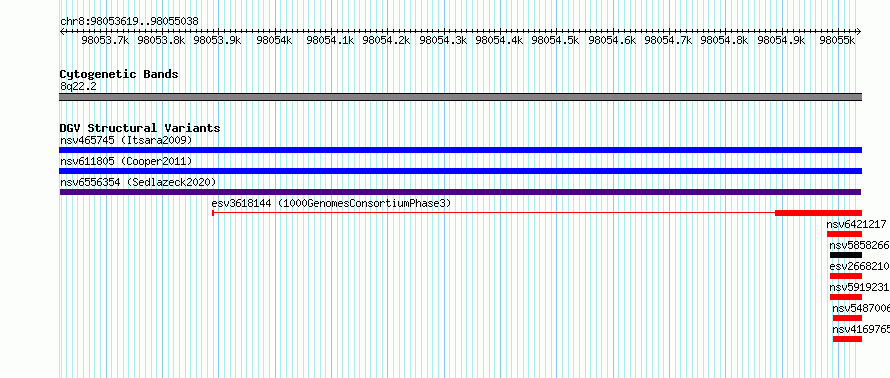890x378 pixels.
Task: Click the 98054.5k ruler tick label
Action: [x=555, y=40]
